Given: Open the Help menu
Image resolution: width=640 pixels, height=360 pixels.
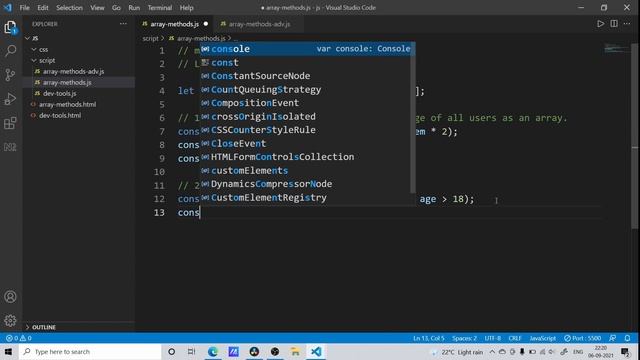Looking at the screenshot, I should click(x=187, y=7).
